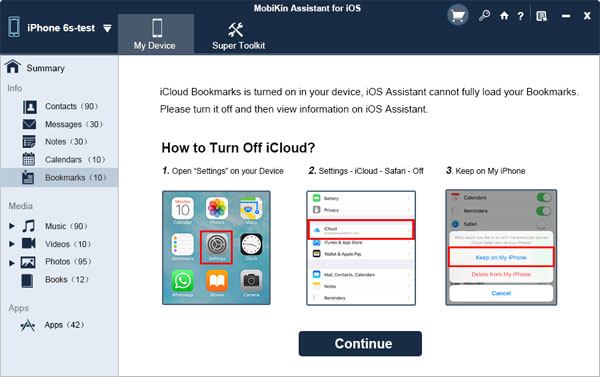
Task: Click the Music note icon
Action: click(28, 226)
